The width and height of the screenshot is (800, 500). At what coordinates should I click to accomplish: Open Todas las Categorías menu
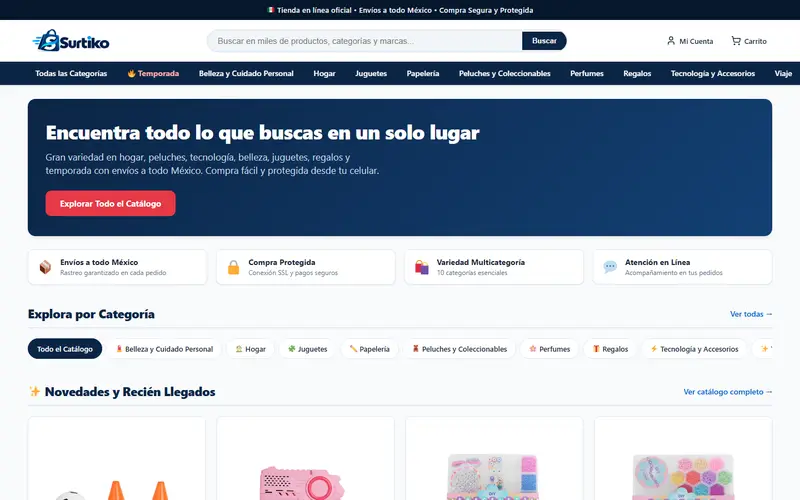pyautogui.click(x=71, y=73)
